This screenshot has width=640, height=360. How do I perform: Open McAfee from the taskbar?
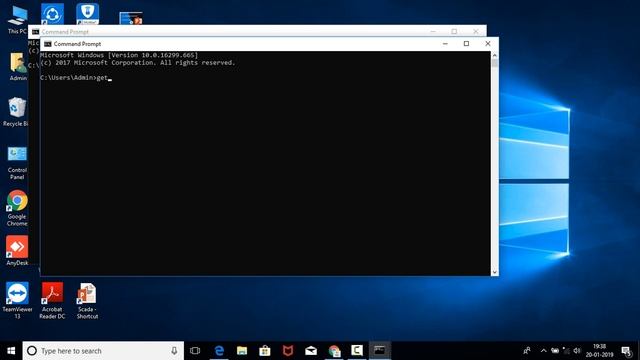[288, 351]
